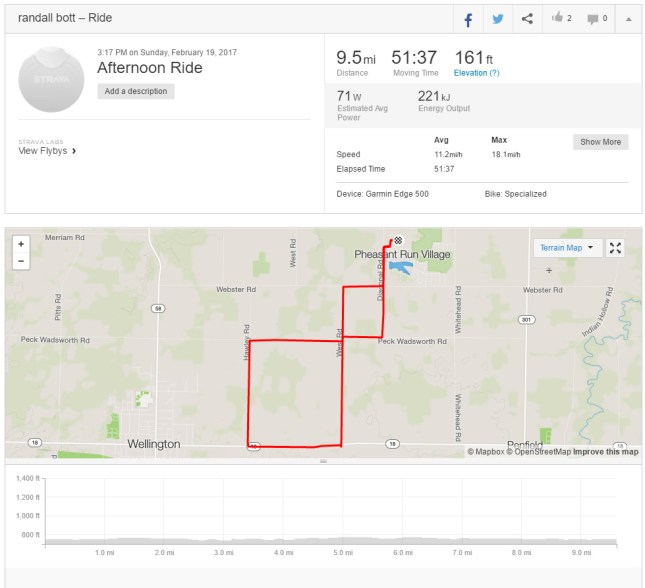This screenshot has height=588, width=645.
Task: Expand map to full screen
Action: pos(616,248)
